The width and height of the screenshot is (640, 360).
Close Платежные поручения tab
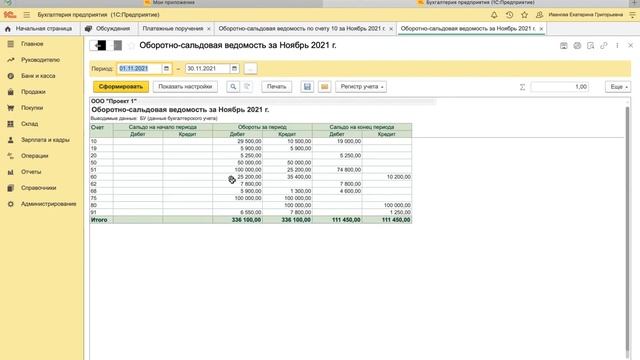(209, 29)
